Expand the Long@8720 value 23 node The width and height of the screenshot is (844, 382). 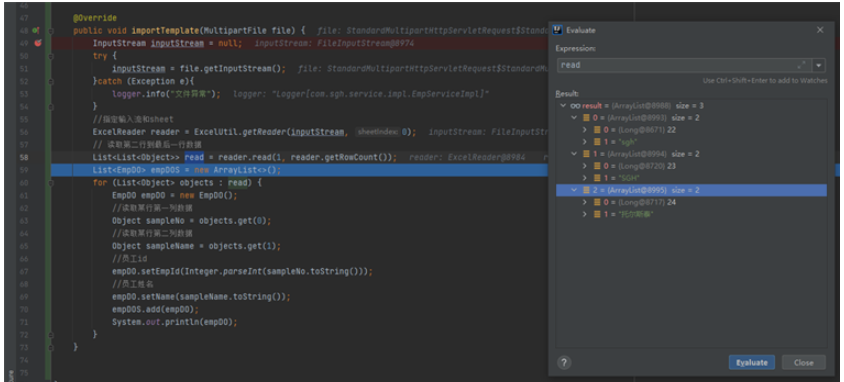click(x=586, y=166)
